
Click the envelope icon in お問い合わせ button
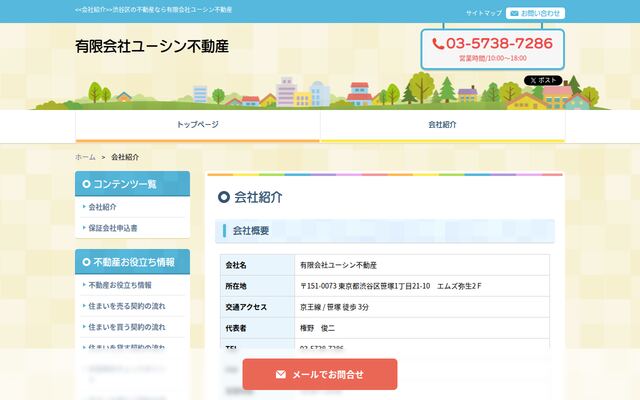tap(514, 13)
